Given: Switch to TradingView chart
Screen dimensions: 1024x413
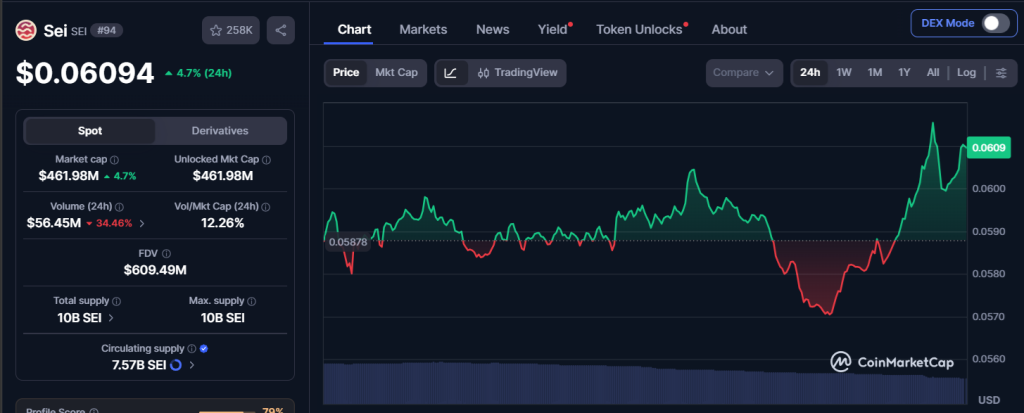Looking at the screenshot, I should pyautogui.click(x=517, y=73).
